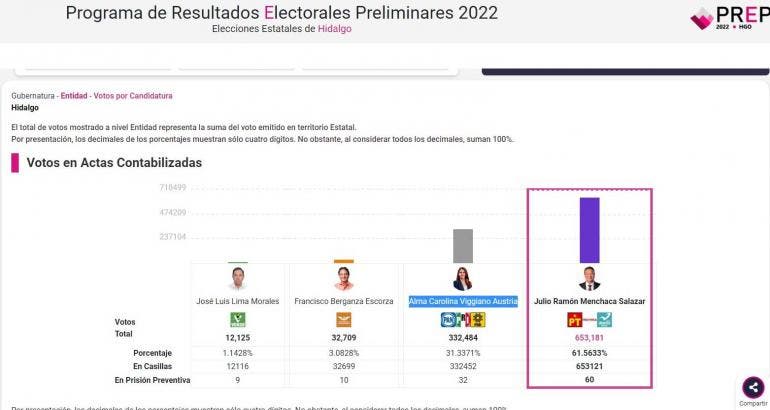Click Votos por Candidatura breadcrumb link
Viewport: 770px width, 410px height.
133,96
